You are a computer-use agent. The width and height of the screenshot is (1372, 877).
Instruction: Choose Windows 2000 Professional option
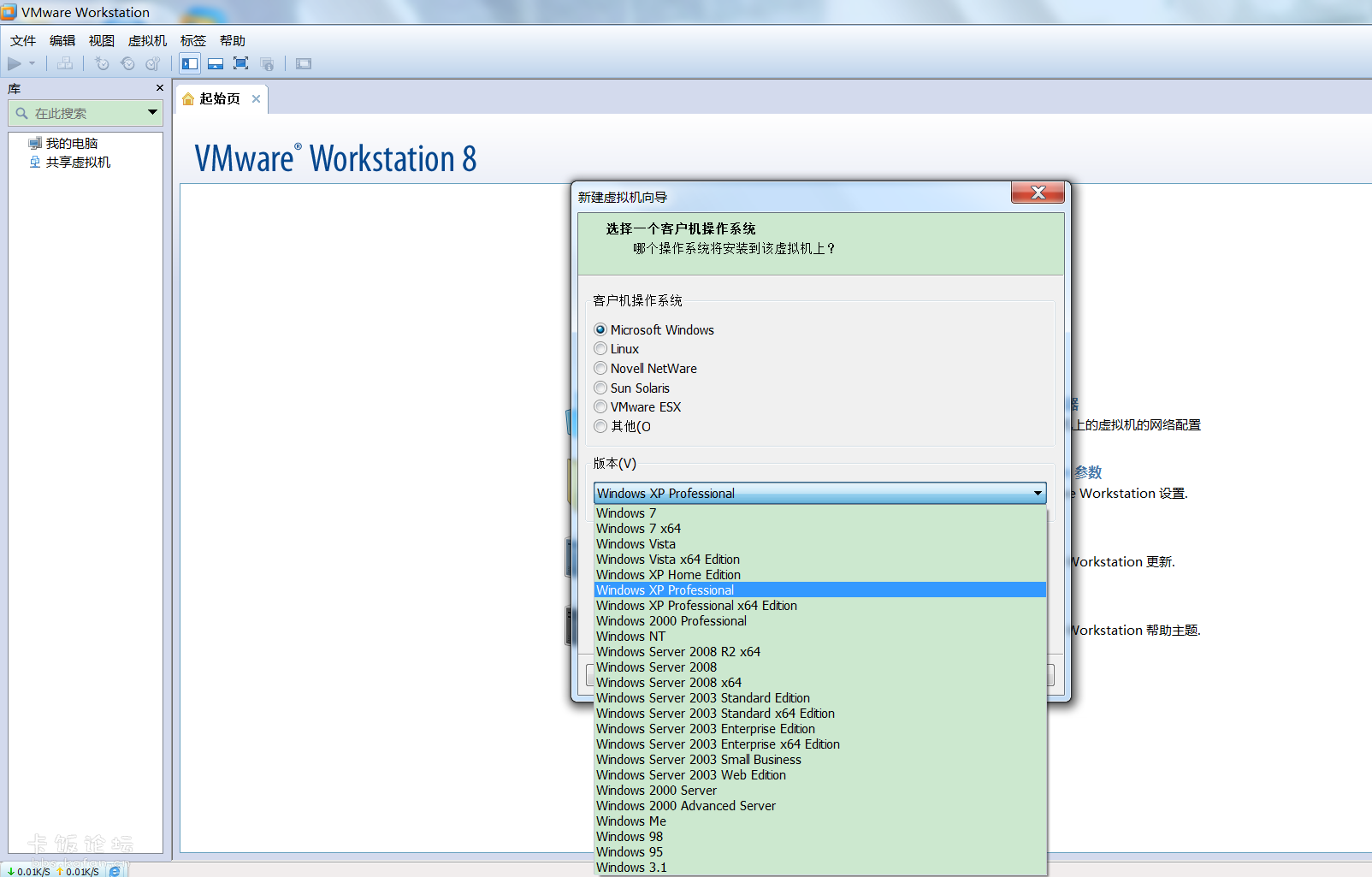(820, 621)
